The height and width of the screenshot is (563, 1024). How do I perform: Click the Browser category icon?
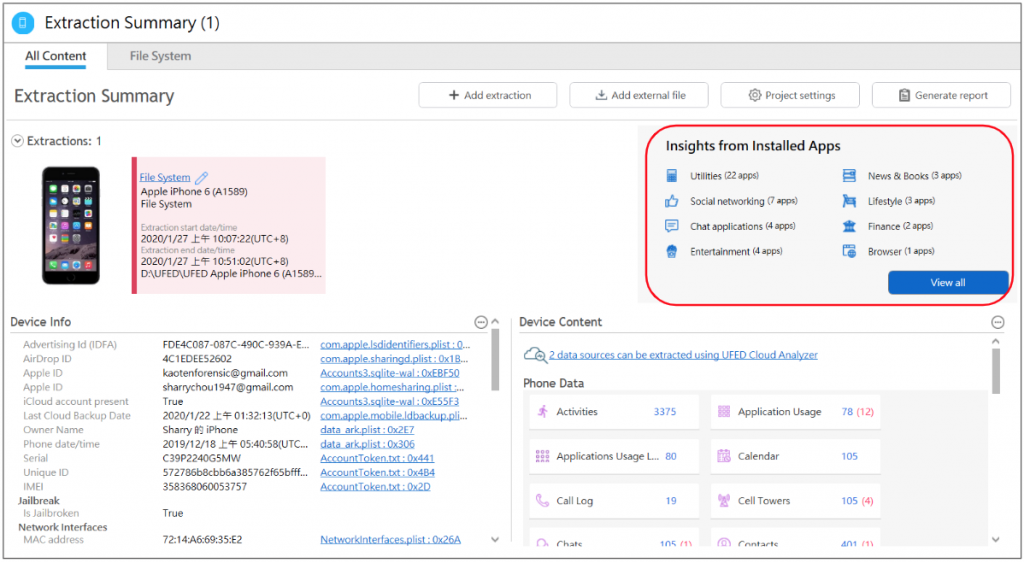point(849,251)
